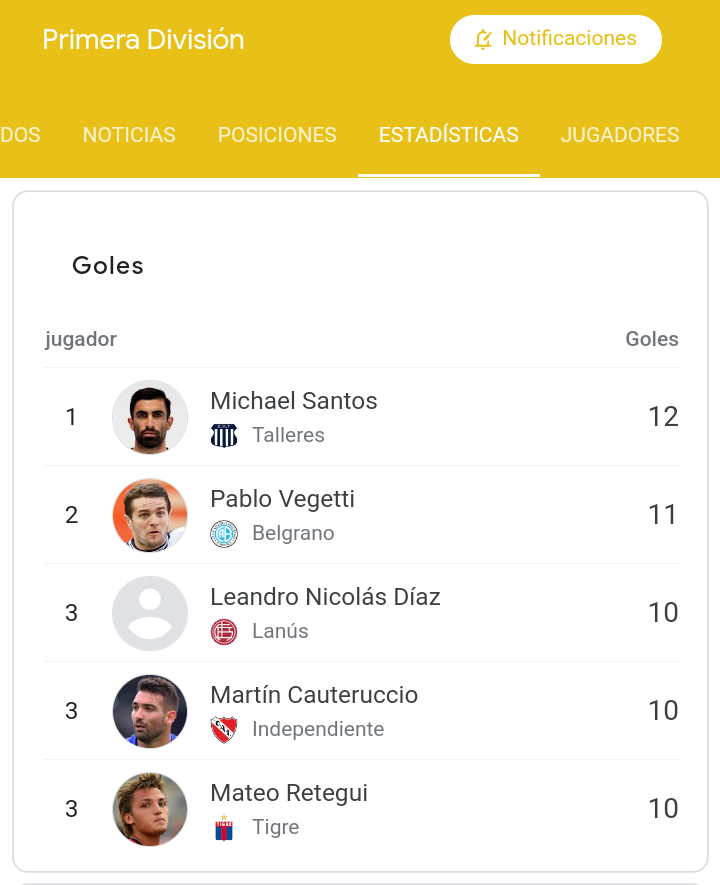The height and width of the screenshot is (885, 720).
Task: Click the Primera División league title
Action: 143,40
